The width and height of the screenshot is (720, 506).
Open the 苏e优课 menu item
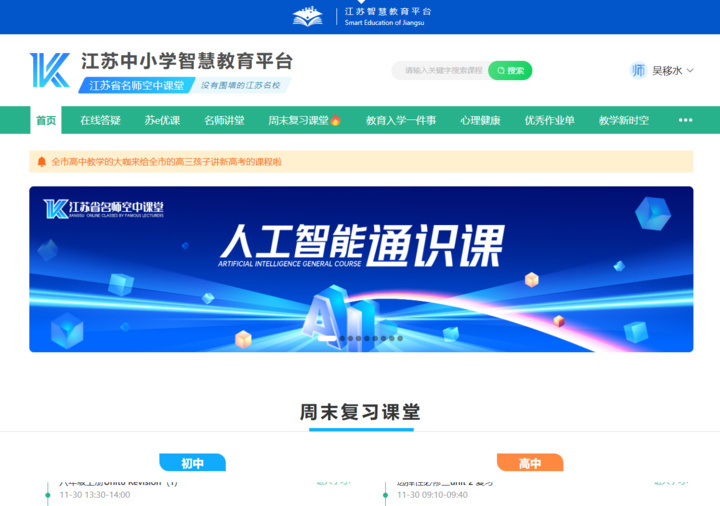162,120
